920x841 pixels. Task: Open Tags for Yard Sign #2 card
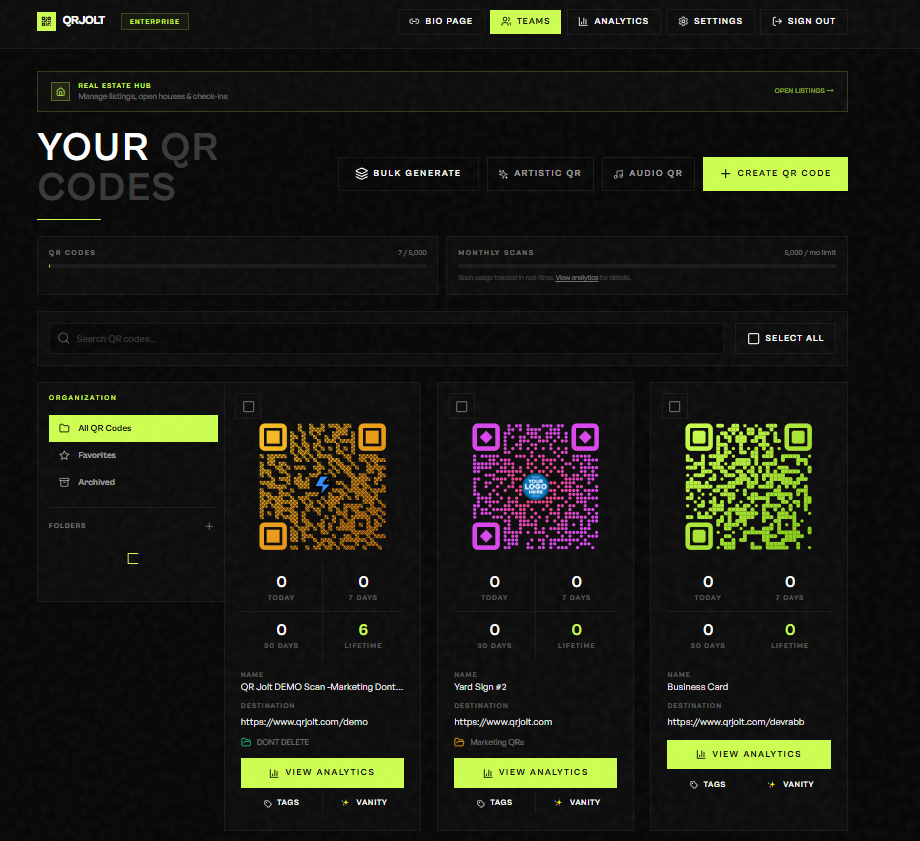pos(494,803)
